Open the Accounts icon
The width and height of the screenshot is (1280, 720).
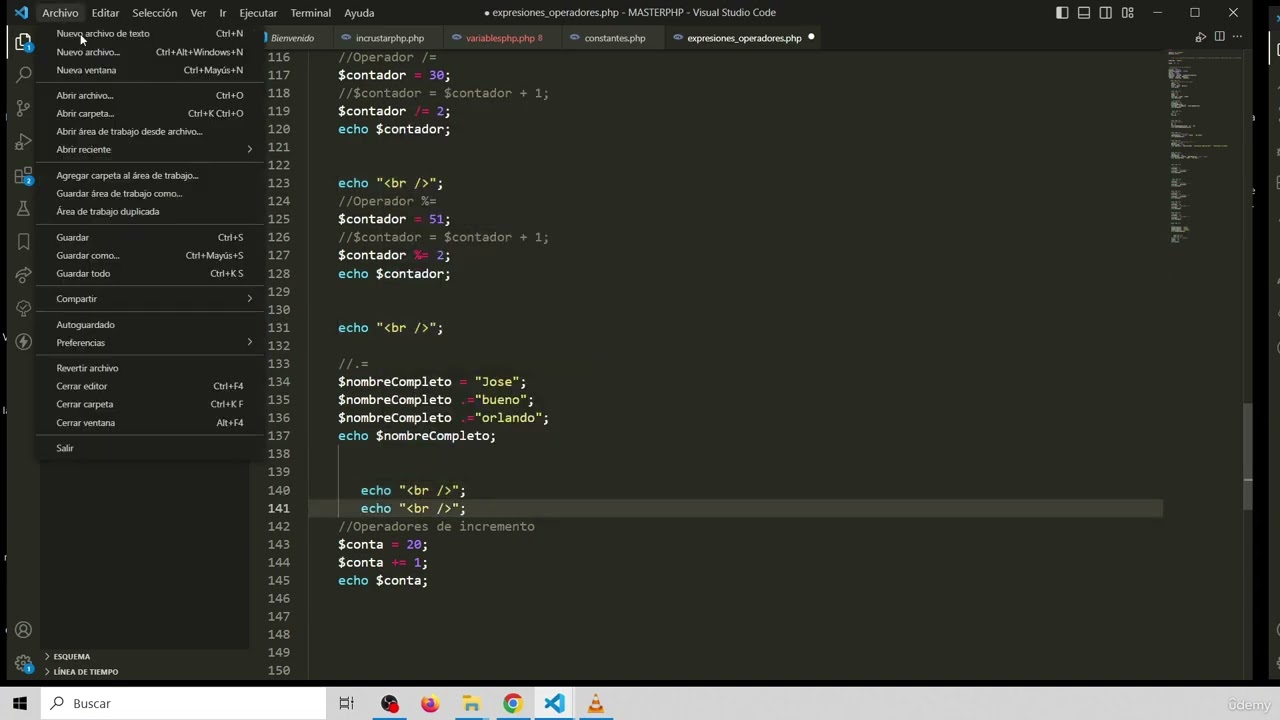point(23,630)
